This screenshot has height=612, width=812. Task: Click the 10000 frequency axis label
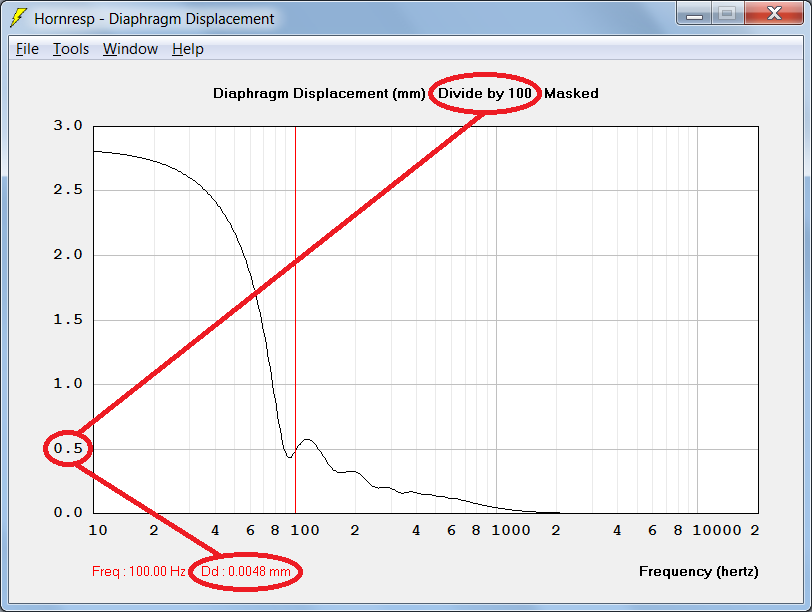click(x=717, y=530)
